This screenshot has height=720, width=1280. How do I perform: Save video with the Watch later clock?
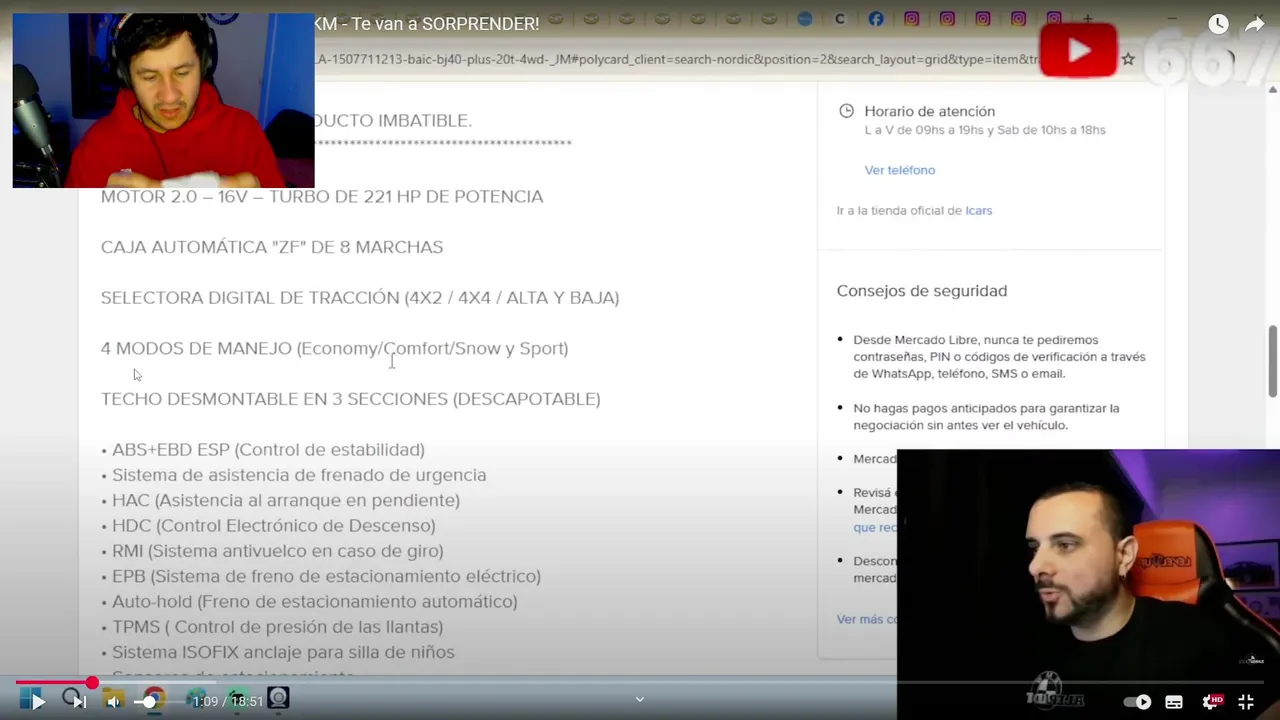pos(1218,24)
